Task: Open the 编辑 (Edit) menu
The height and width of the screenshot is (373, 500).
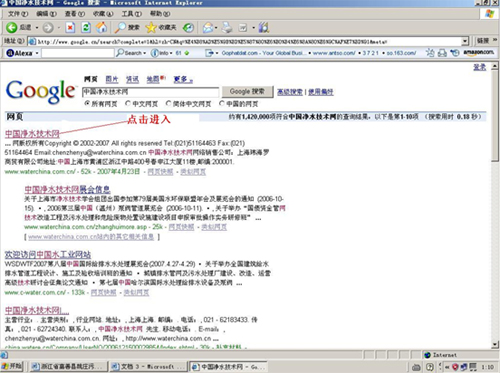Action: click(x=46, y=14)
